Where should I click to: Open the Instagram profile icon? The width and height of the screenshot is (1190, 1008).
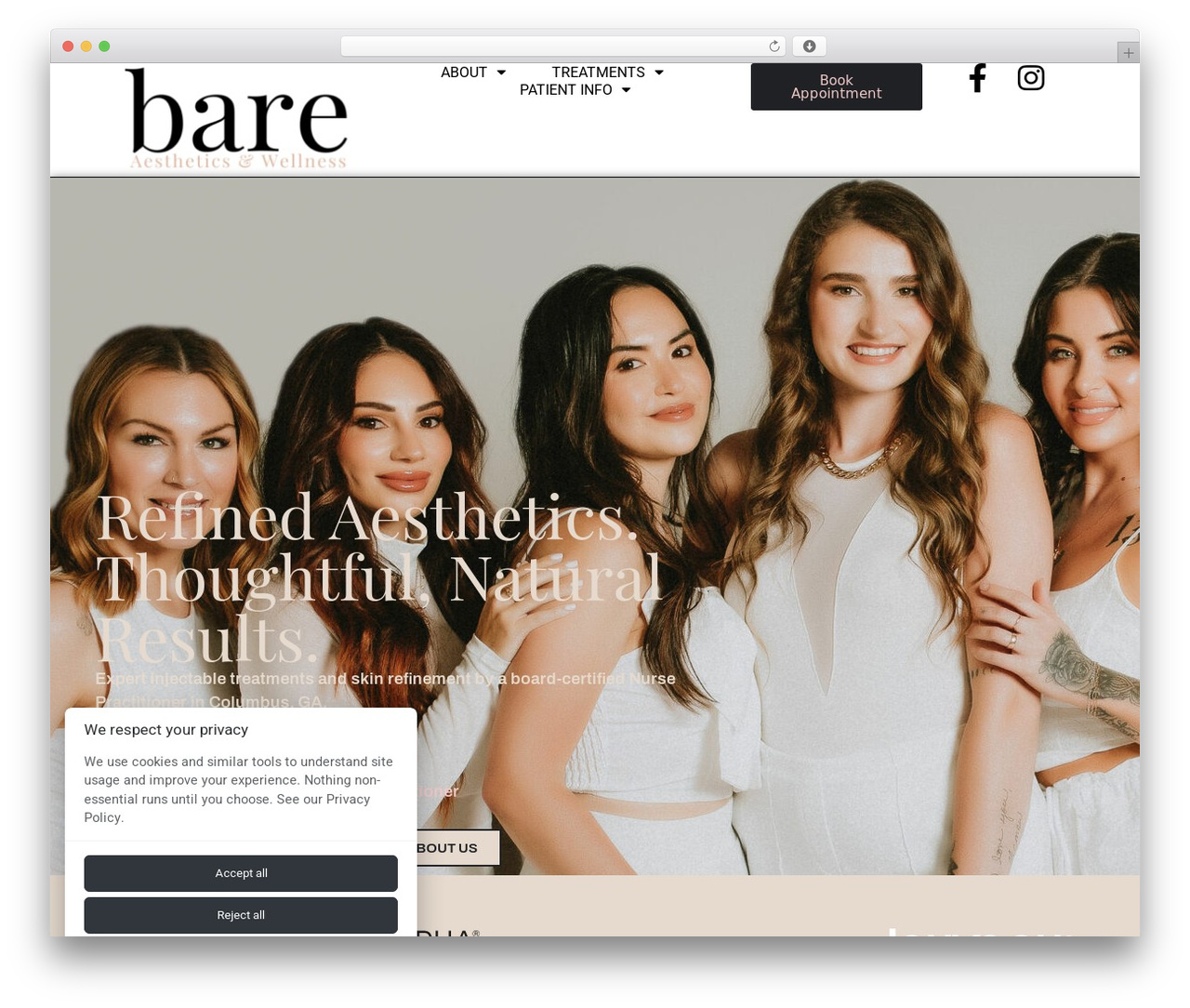click(x=1031, y=77)
